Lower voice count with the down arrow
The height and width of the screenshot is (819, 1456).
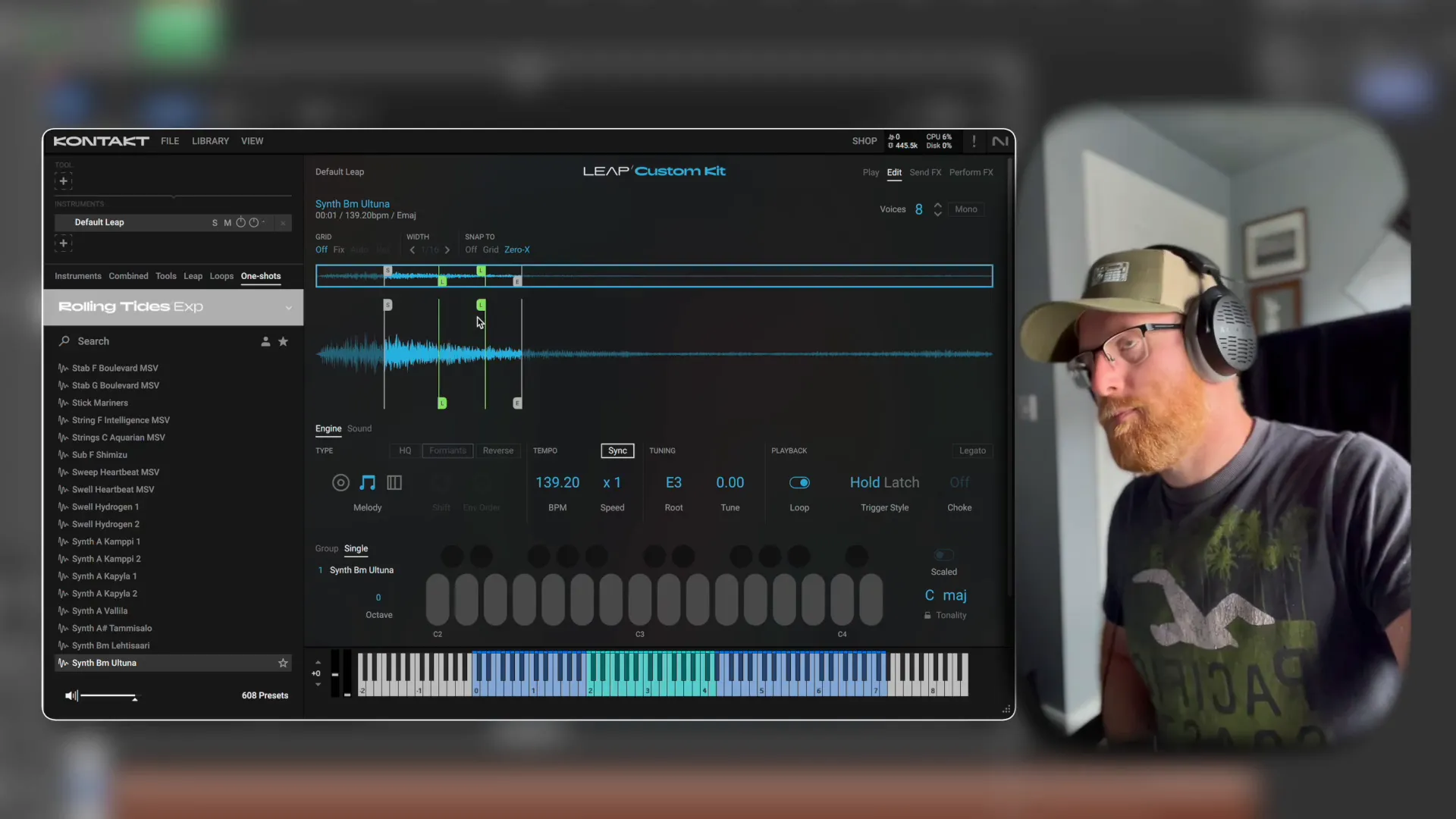[938, 214]
